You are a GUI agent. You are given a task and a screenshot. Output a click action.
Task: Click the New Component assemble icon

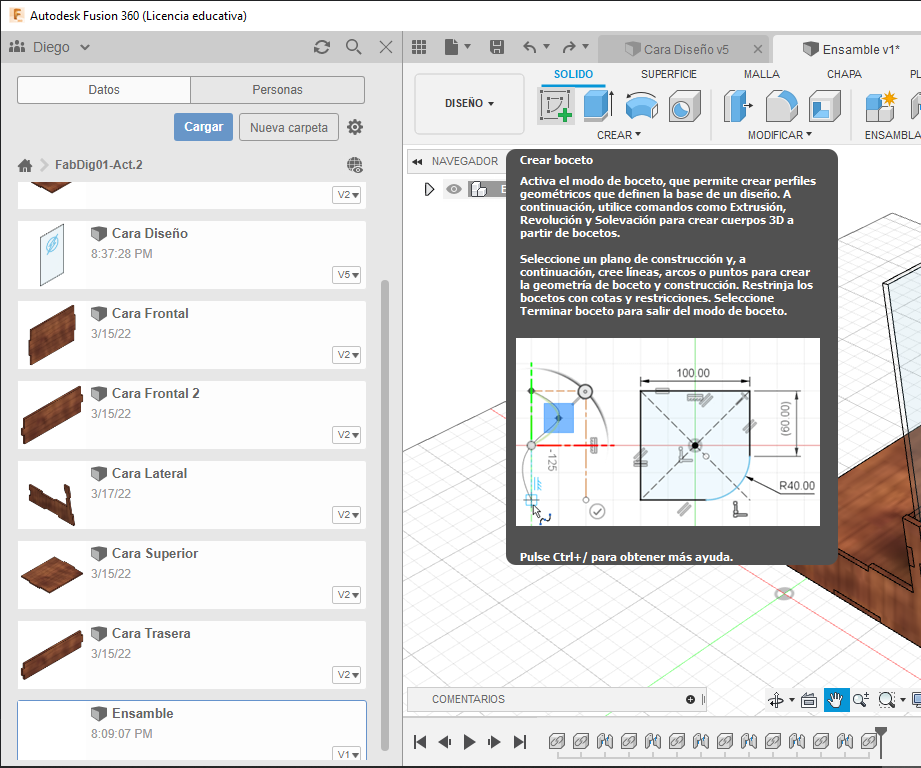[880, 106]
